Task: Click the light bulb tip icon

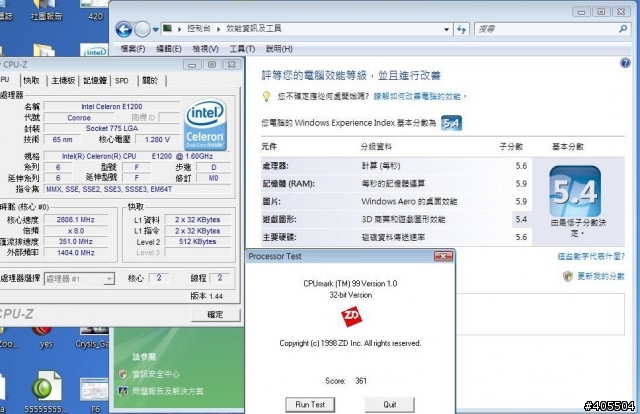Action: click(x=267, y=96)
